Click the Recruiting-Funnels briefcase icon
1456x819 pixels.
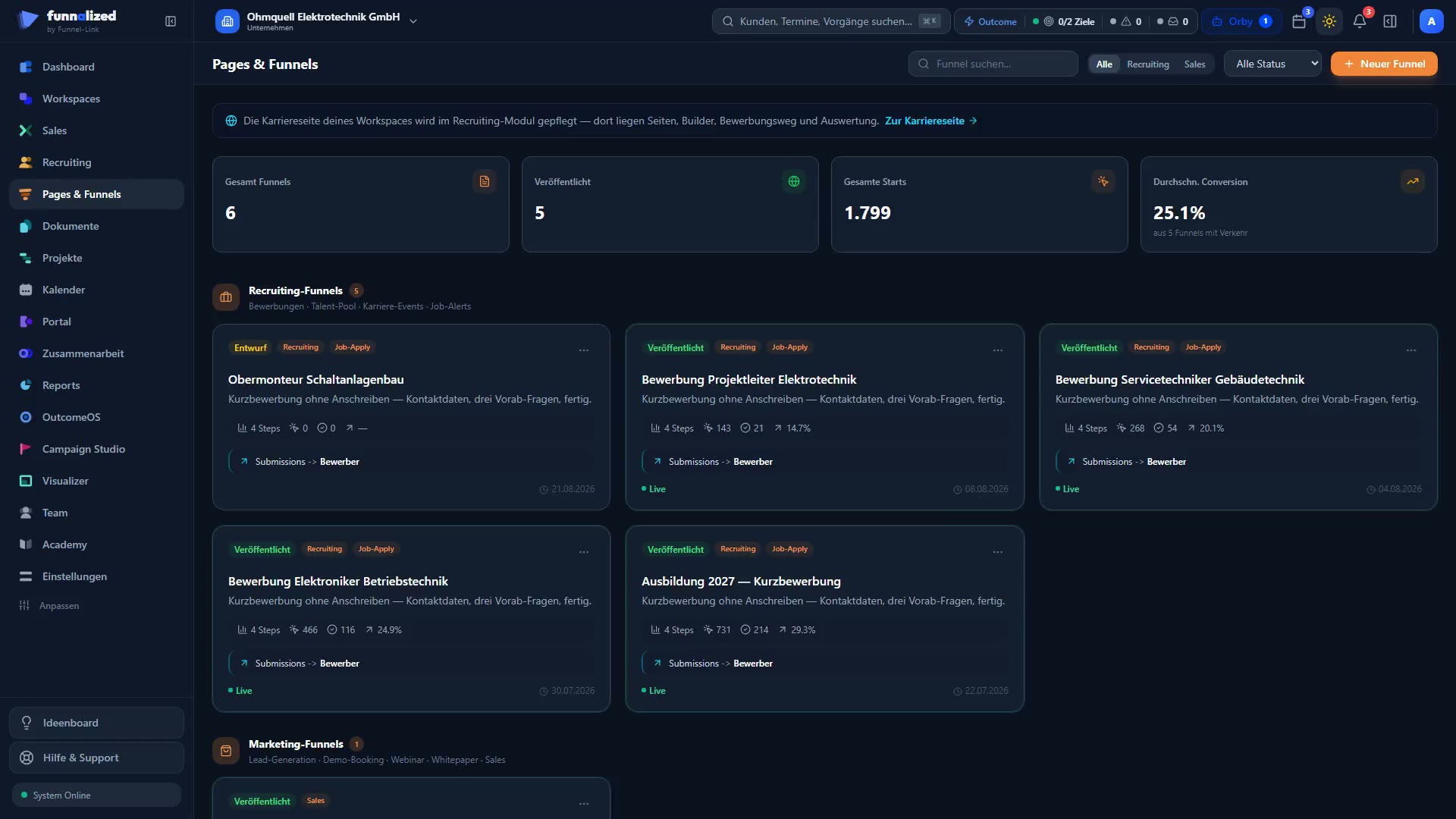(x=226, y=297)
